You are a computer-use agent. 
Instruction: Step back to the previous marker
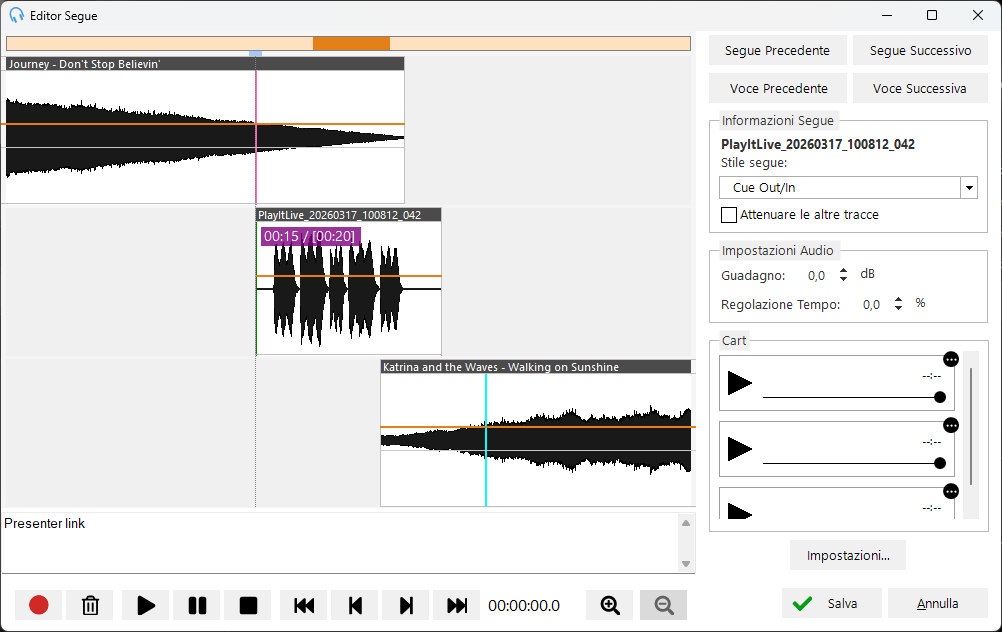click(355, 605)
